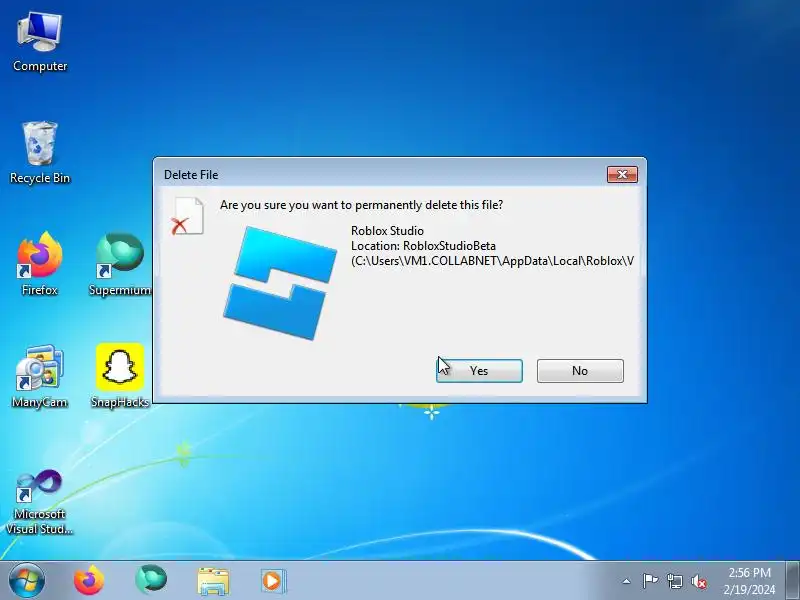Screen dimensions: 800x600
Task: Cancel deletion with the No button
Action: [x=580, y=371]
